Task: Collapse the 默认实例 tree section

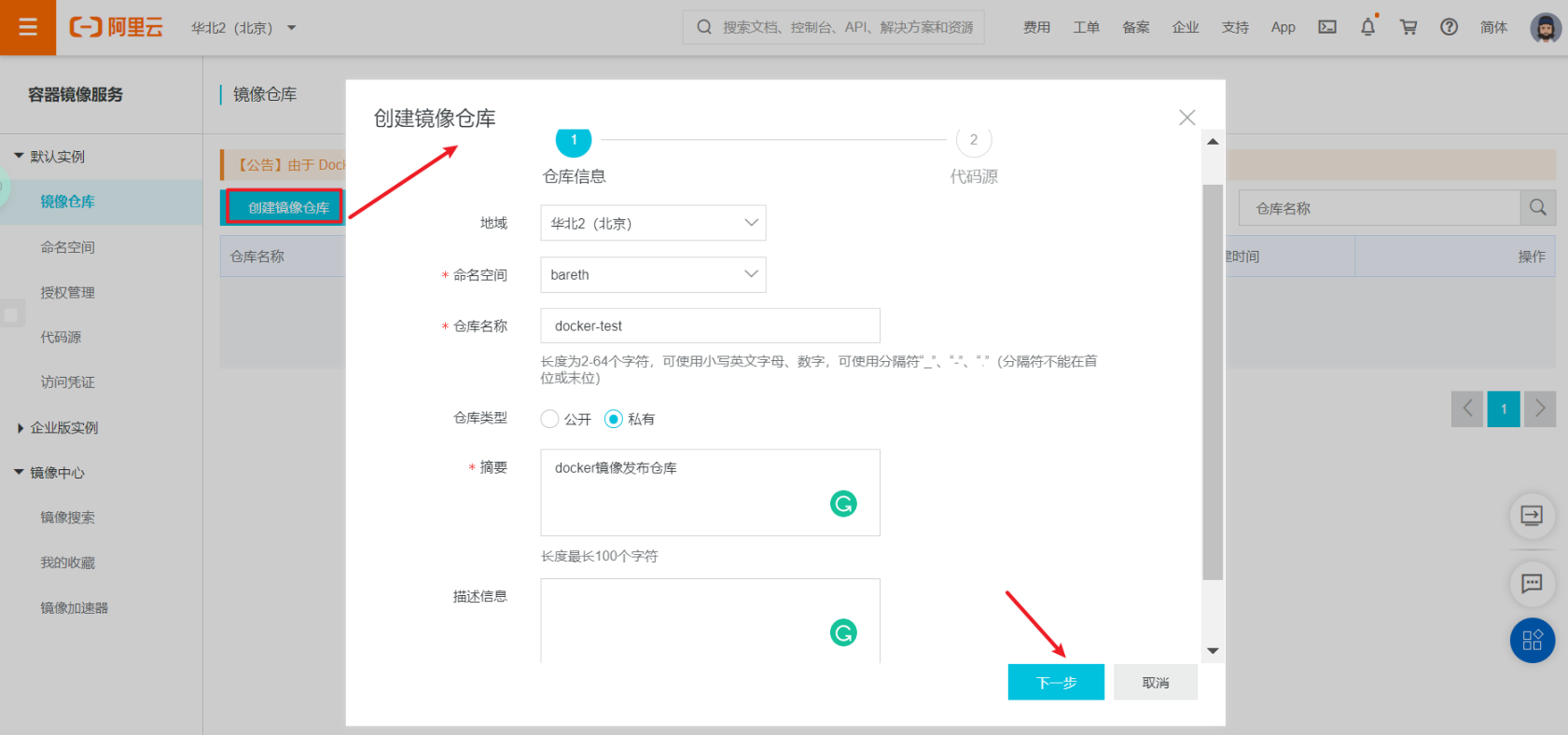Action: (x=19, y=156)
